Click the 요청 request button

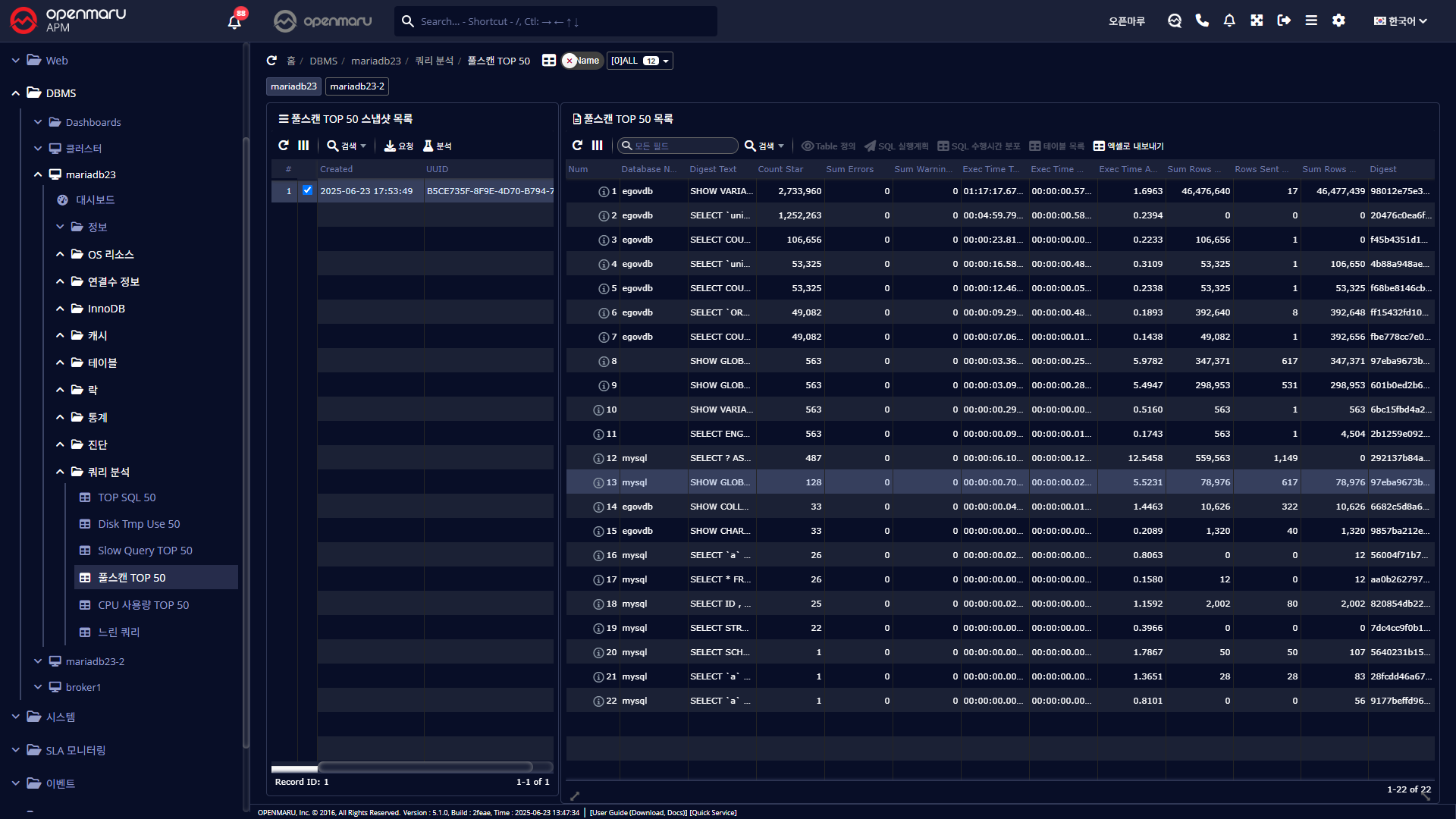click(399, 146)
